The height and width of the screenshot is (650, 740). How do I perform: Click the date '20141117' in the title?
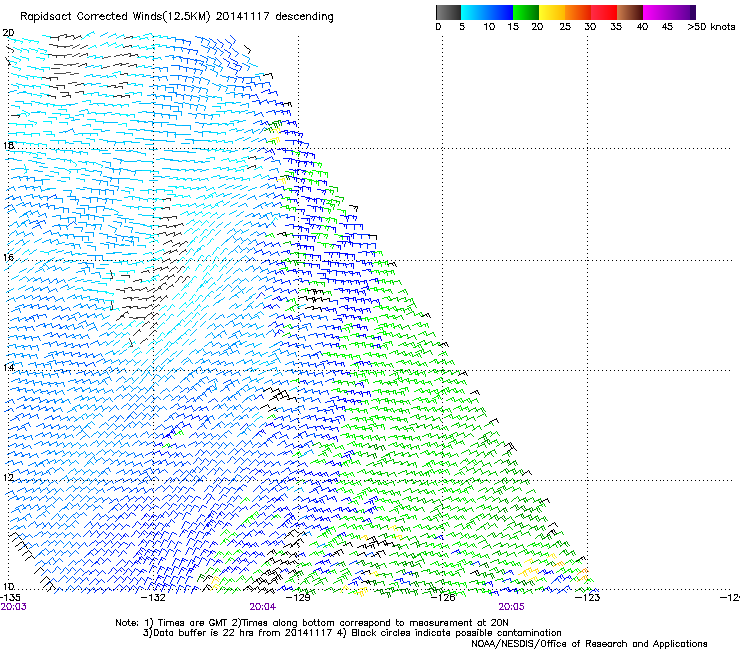(x=242, y=17)
